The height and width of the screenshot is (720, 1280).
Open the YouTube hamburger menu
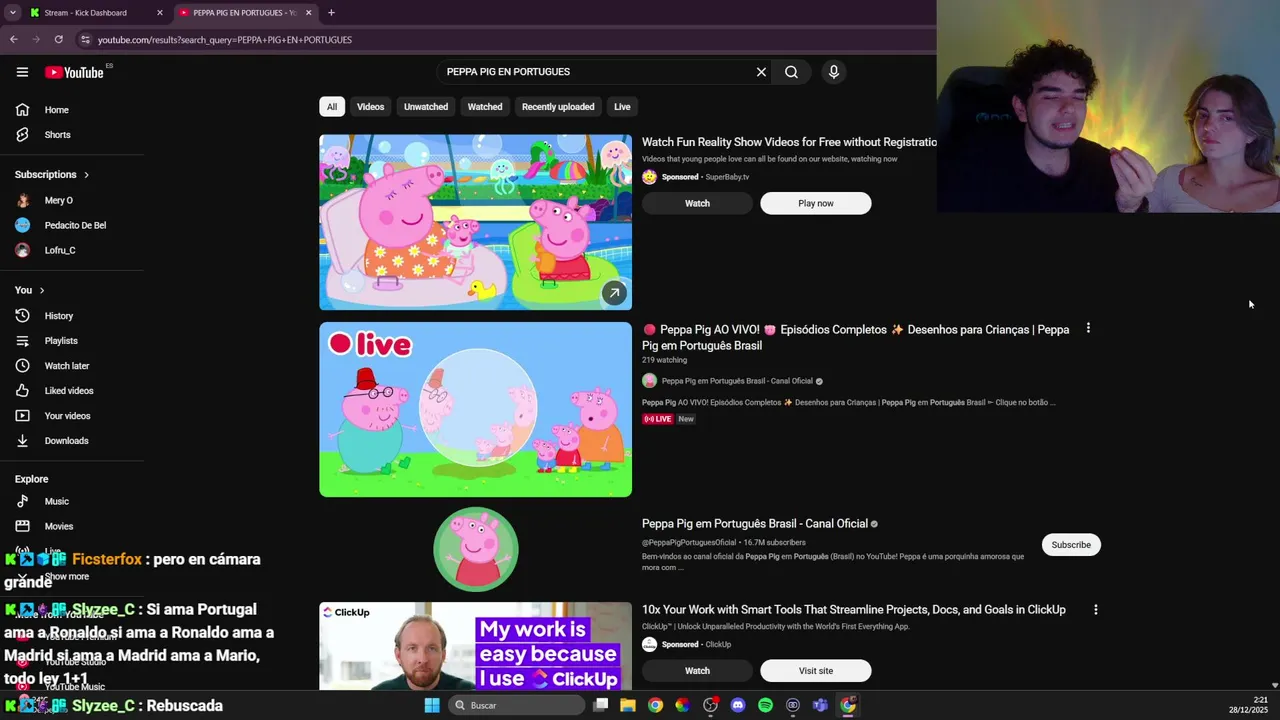pyautogui.click(x=22, y=72)
